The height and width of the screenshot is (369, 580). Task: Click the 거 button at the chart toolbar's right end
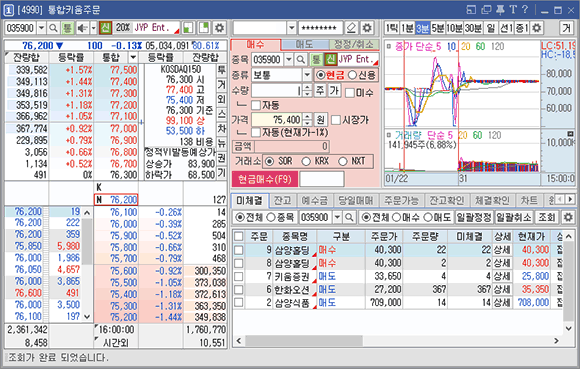point(567,28)
